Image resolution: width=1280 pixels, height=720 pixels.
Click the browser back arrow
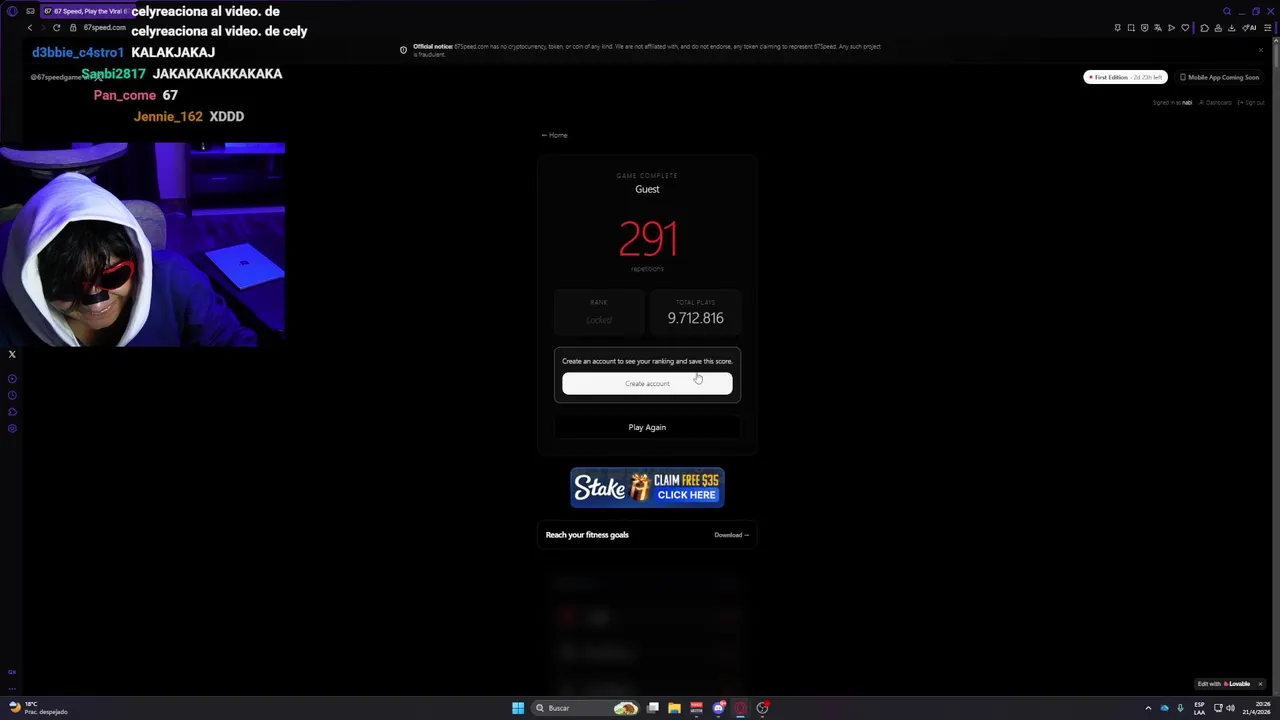coord(29,28)
